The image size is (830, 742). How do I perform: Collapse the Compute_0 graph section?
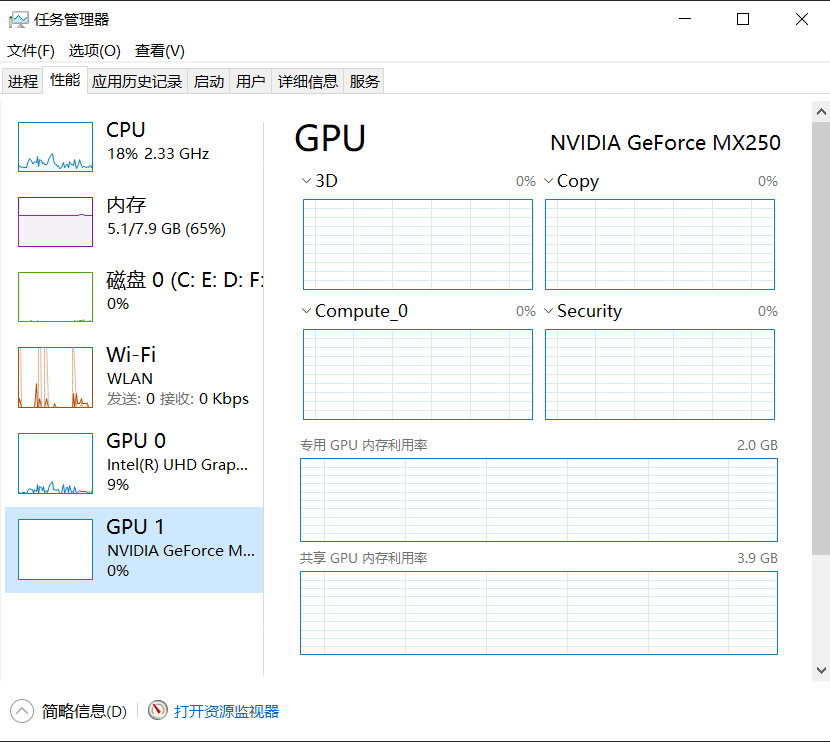point(305,311)
